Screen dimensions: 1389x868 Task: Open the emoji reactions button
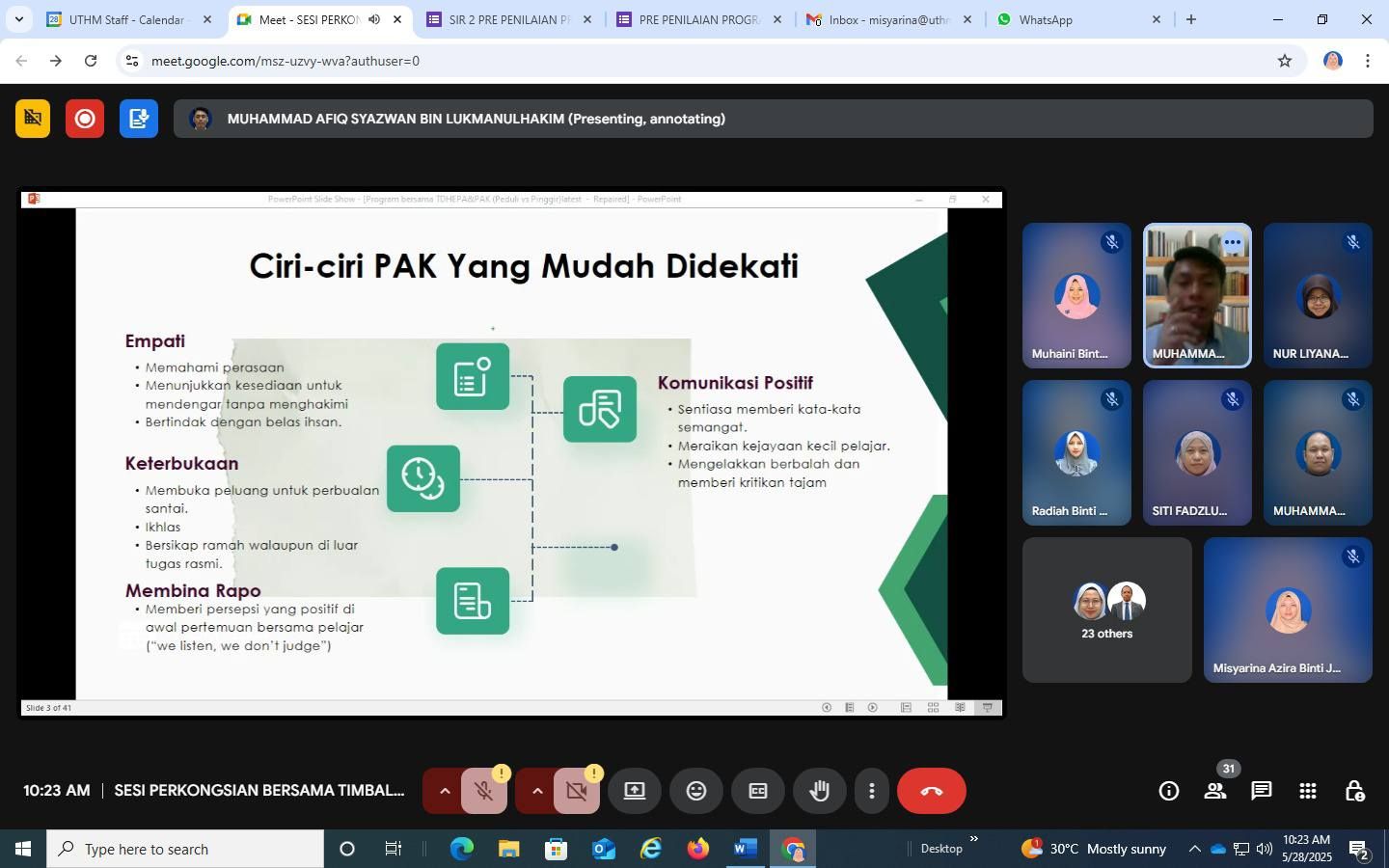(696, 791)
